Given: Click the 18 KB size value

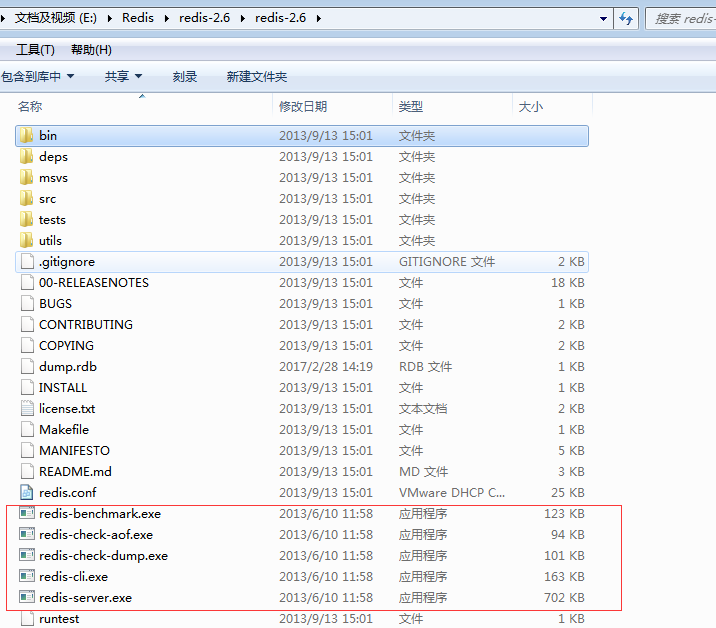Looking at the screenshot, I should (x=568, y=282).
